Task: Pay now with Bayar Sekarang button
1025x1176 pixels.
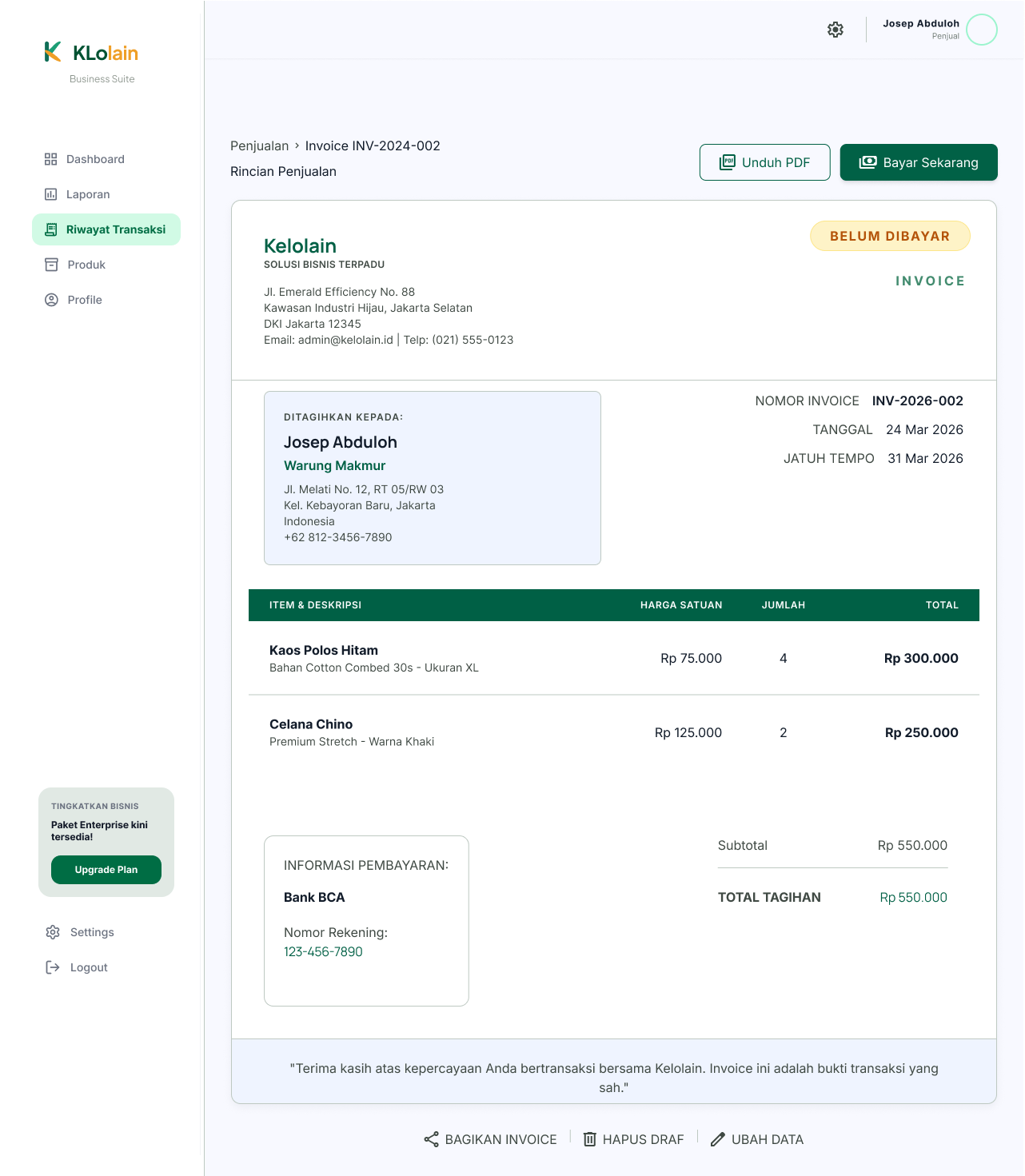Action: [919, 162]
